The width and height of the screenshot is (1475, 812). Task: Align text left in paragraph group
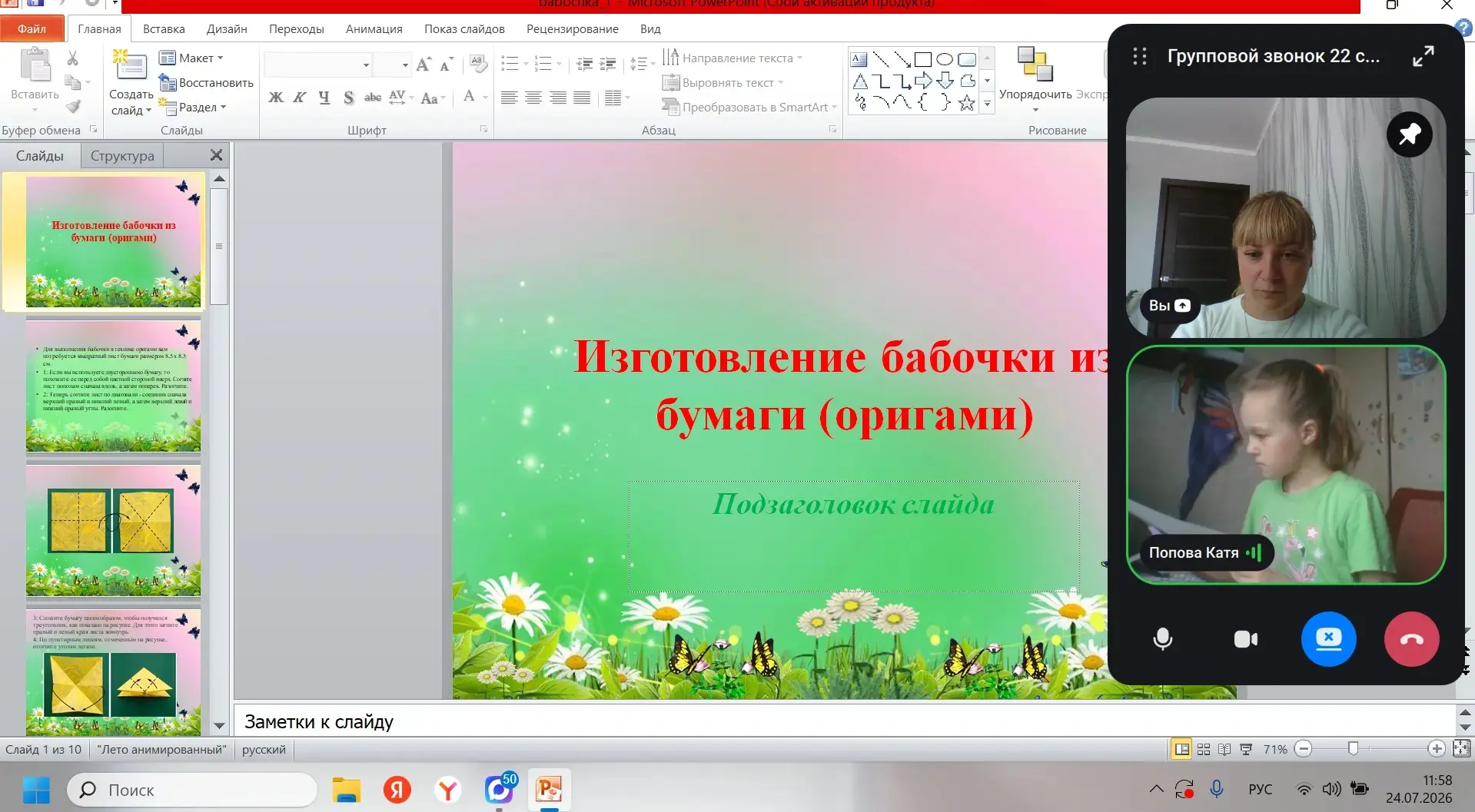pos(509,98)
